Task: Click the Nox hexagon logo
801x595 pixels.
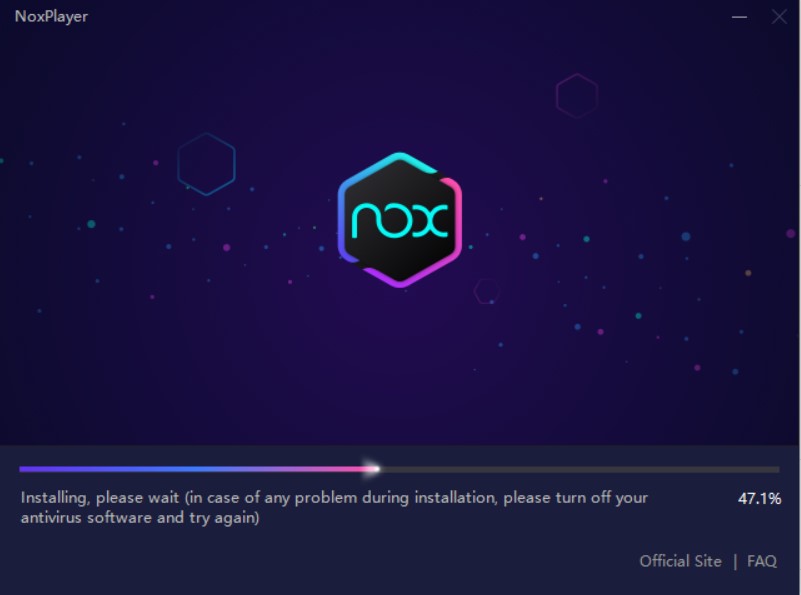Action: pyautogui.click(x=400, y=220)
